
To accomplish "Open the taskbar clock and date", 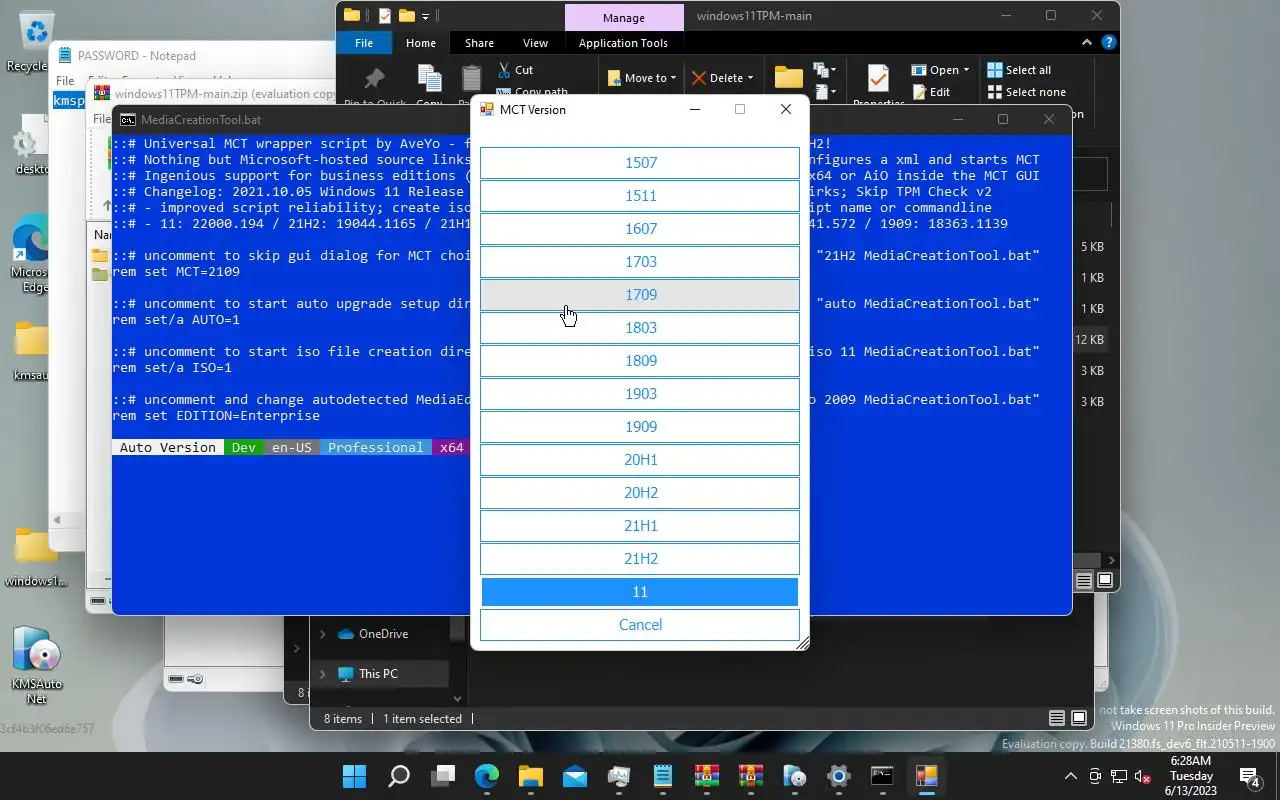I will click(1190, 776).
